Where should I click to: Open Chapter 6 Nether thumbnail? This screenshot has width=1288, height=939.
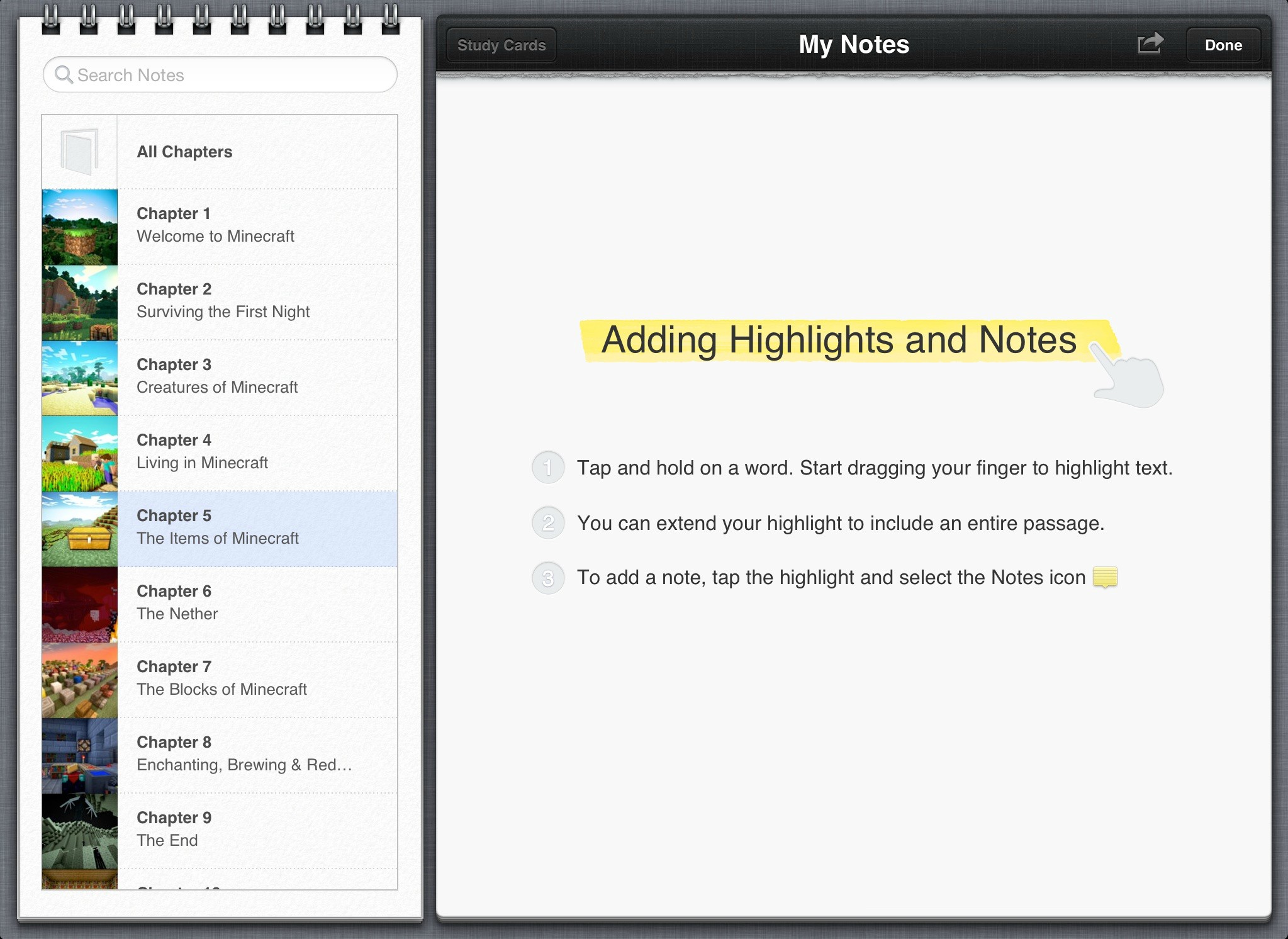click(x=80, y=605)
